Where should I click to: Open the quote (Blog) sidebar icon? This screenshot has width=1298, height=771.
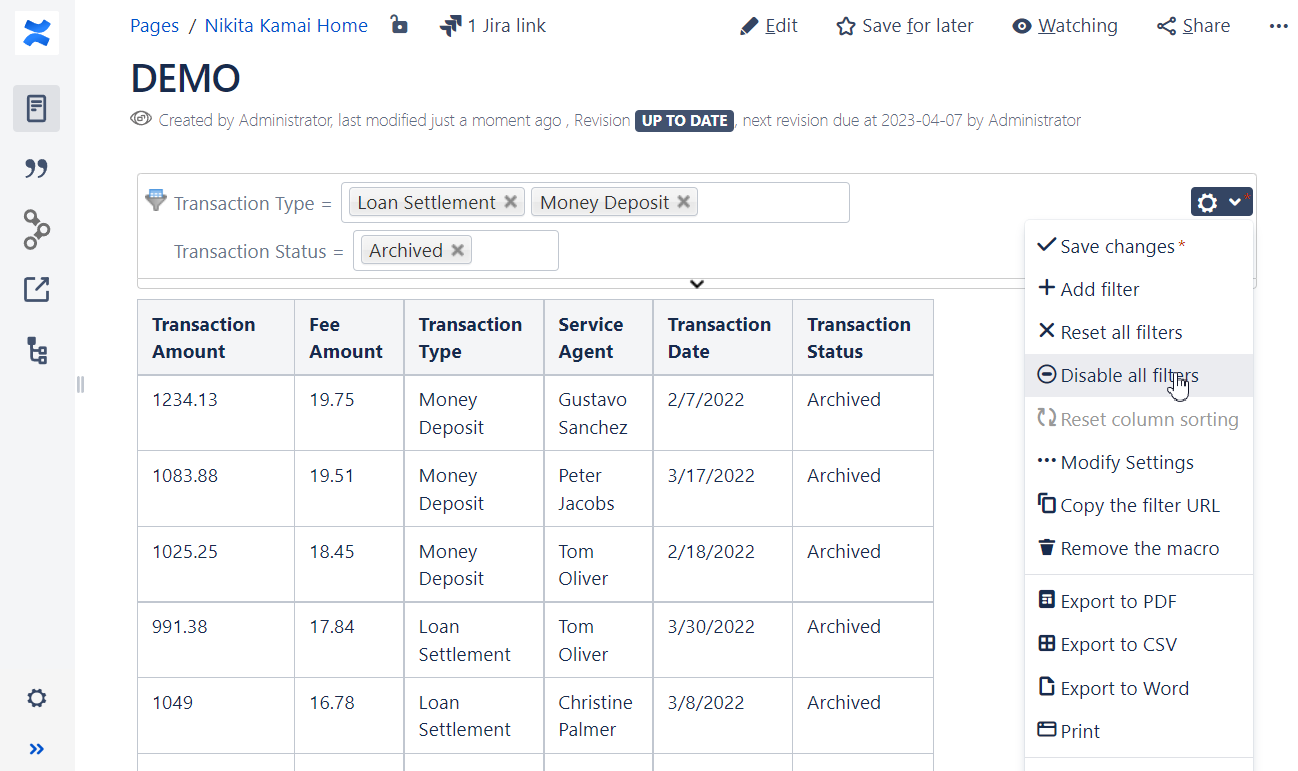point(37,168)
